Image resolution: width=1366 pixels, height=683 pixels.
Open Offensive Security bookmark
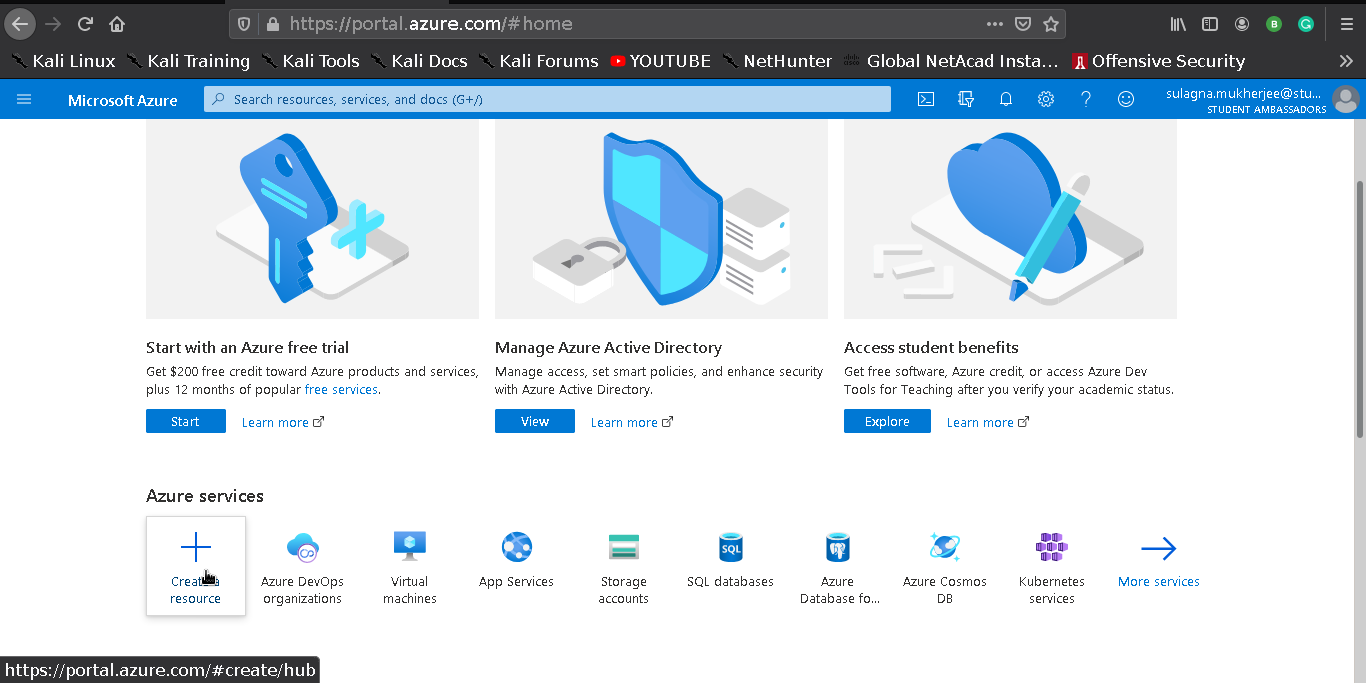[1158, 61]
